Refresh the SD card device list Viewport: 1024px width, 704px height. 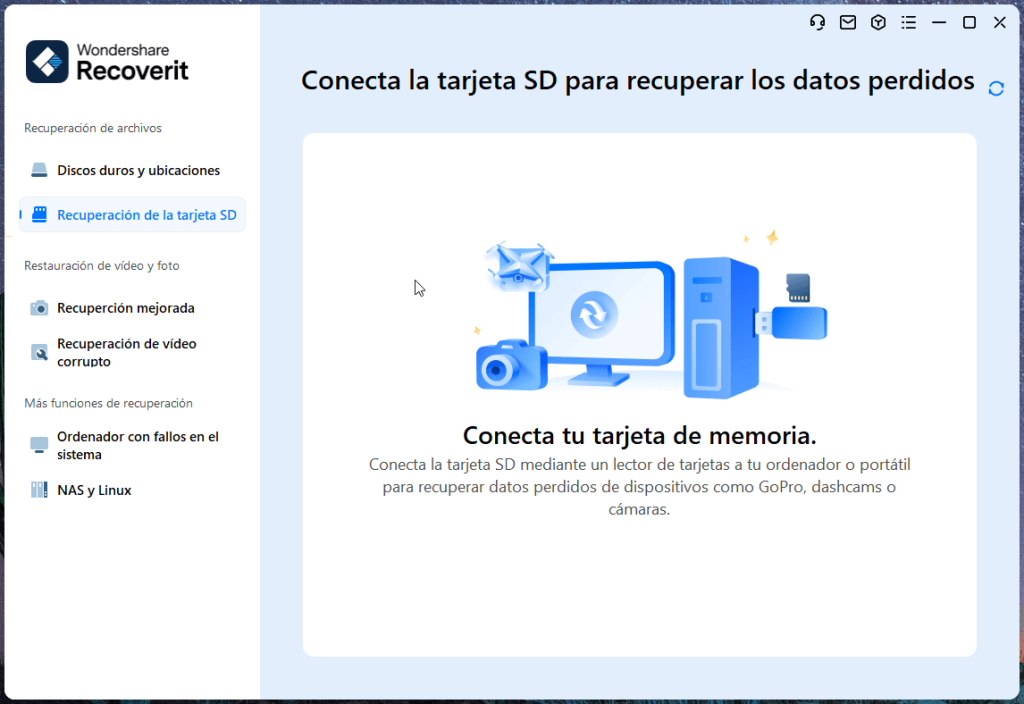[996, 88]
